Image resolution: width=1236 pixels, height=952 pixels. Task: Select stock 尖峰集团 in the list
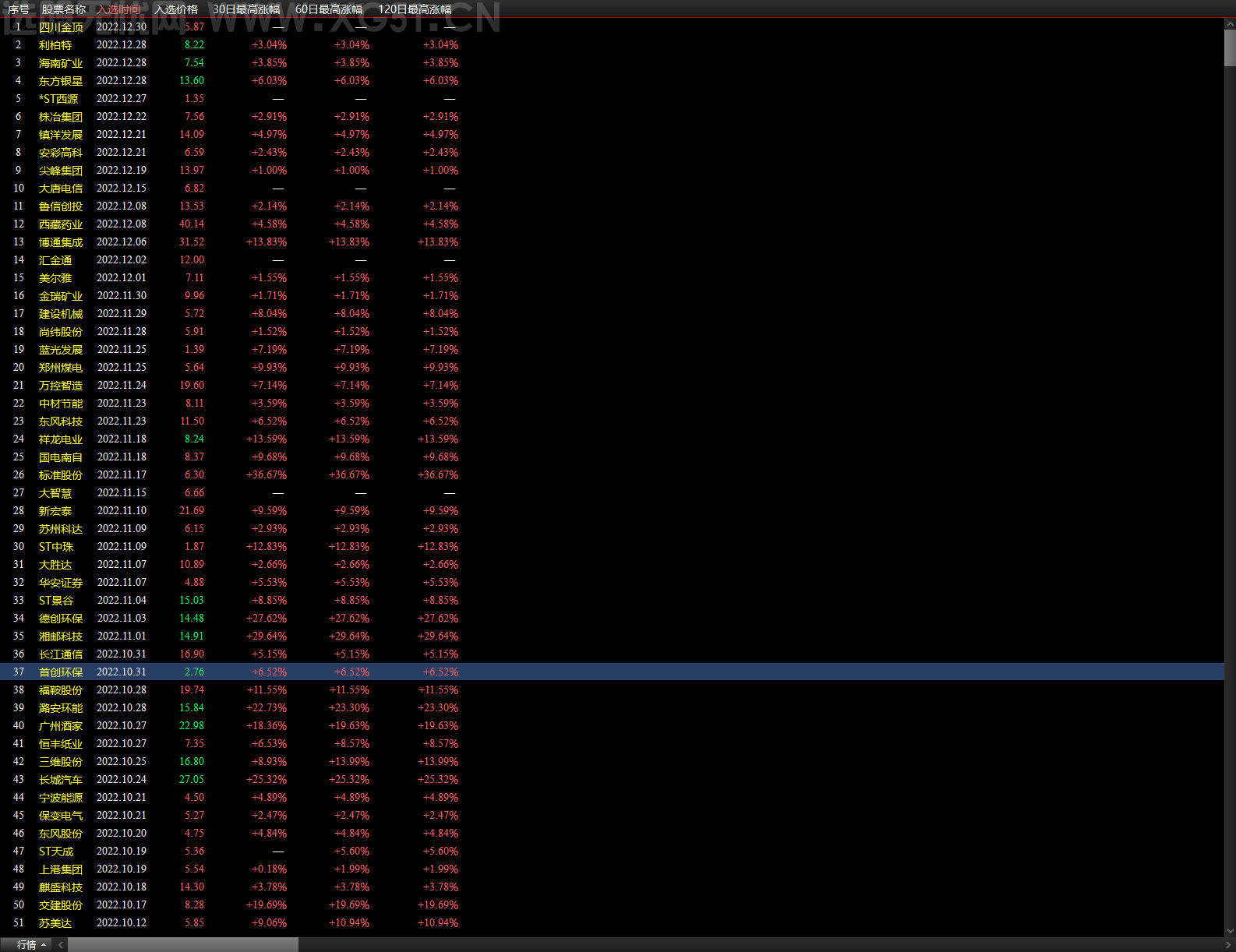click(61, 171)
